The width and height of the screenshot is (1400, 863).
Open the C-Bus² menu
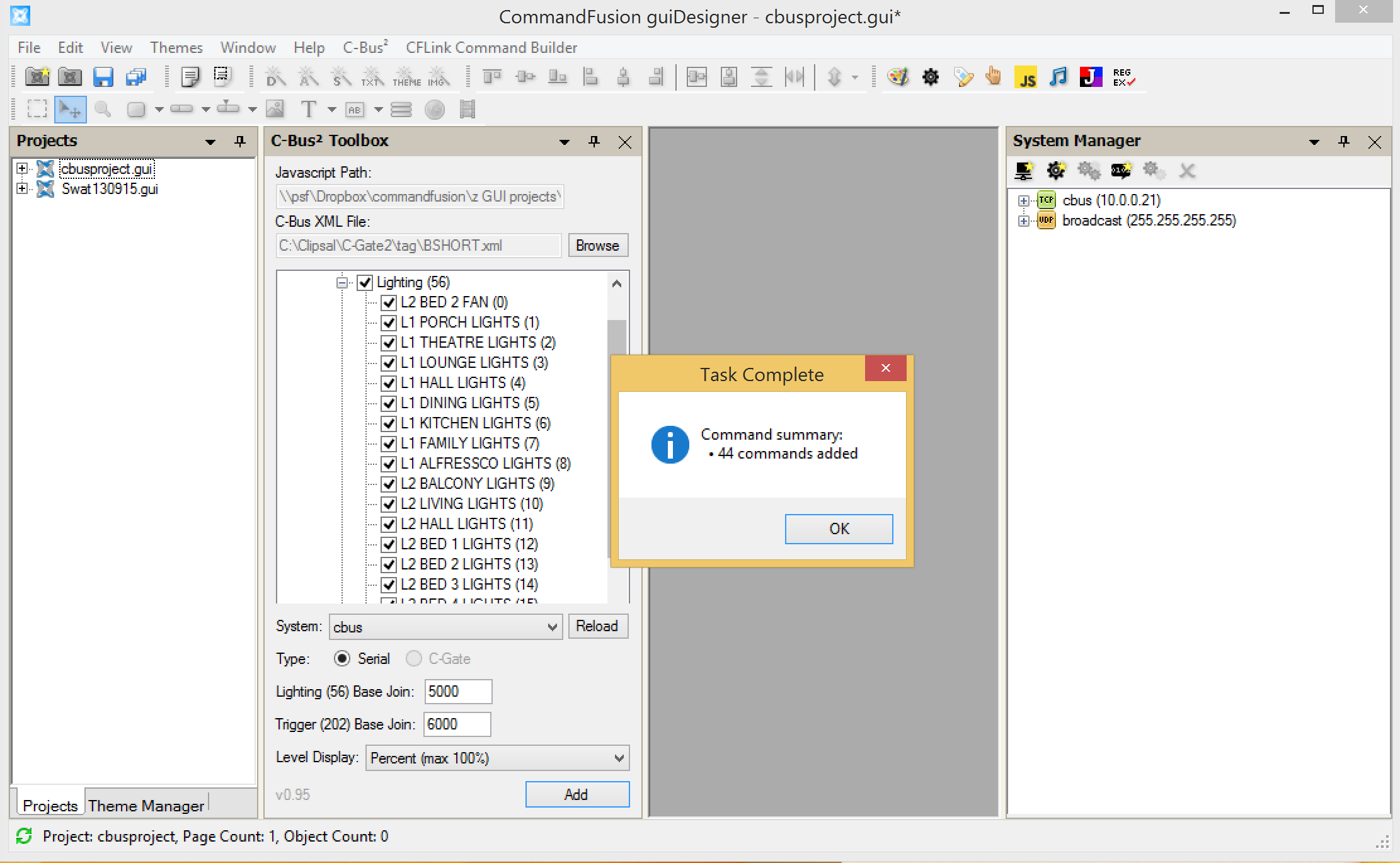tap(365, 48)
